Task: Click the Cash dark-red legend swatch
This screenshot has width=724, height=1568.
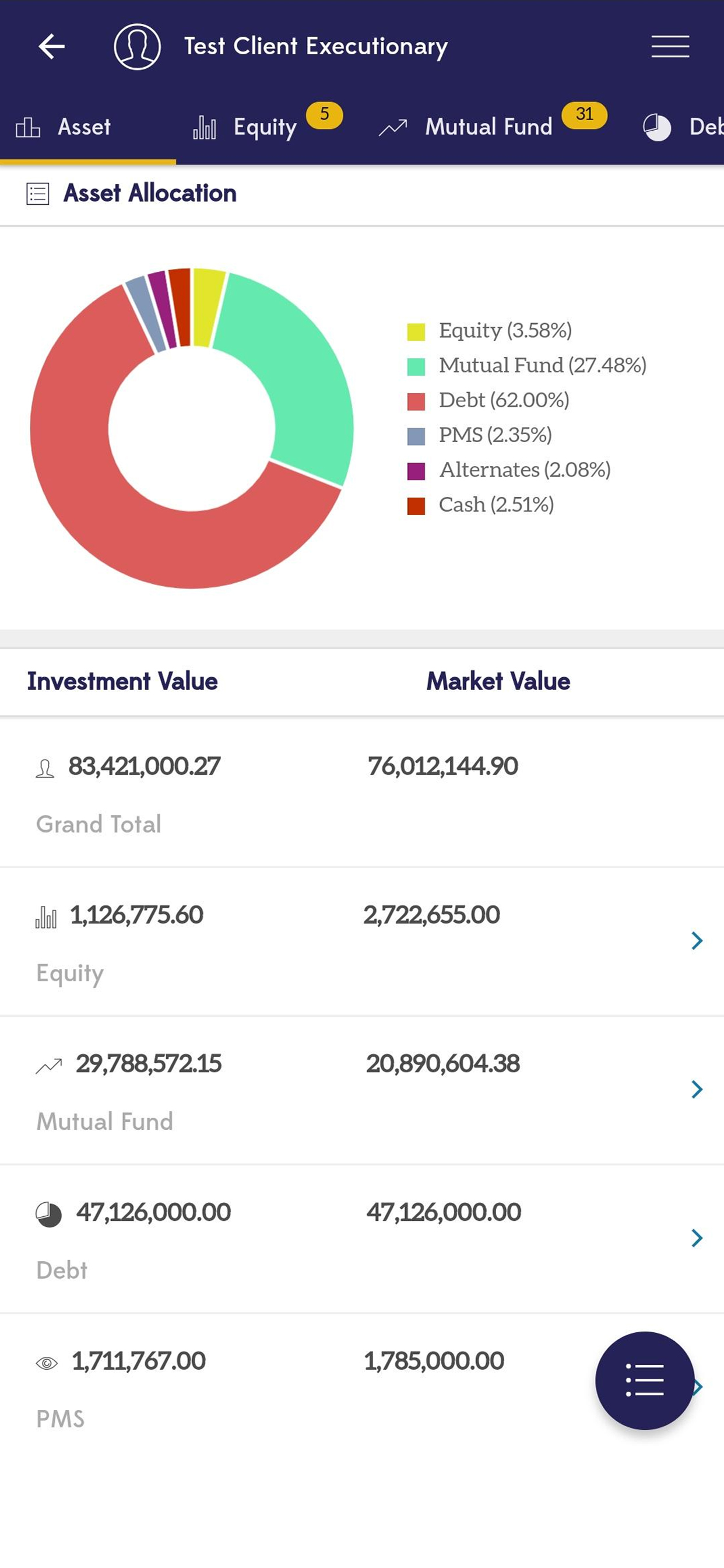Action: click(416, 506)
